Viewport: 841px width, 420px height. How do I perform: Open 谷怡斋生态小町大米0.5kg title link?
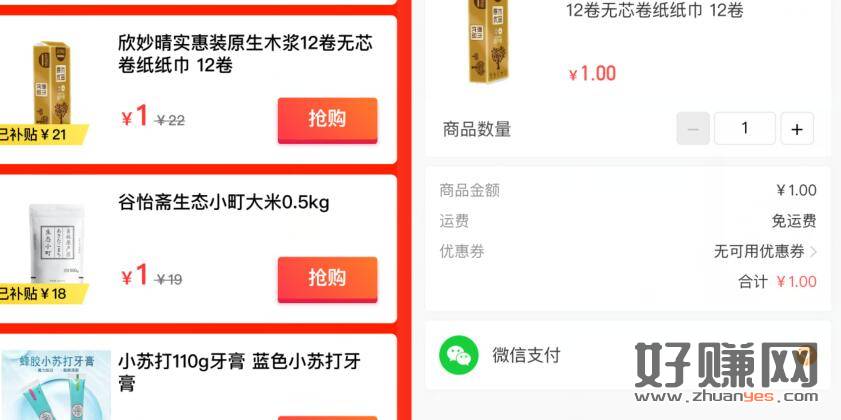[224, 203]
